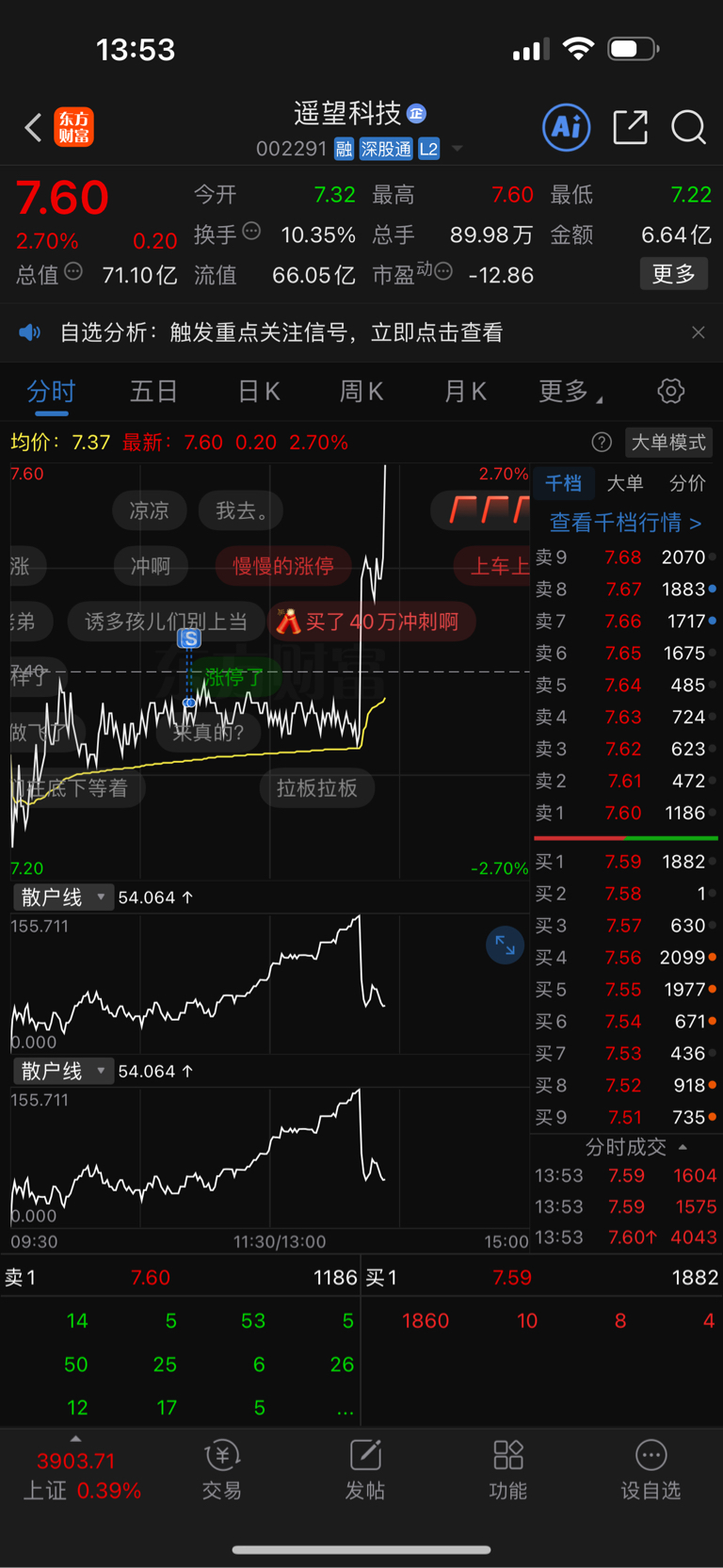The width and height of the screenshot is (723, 1568).
Task: Tap the speaker announcement icon
Action: (30, 332)
